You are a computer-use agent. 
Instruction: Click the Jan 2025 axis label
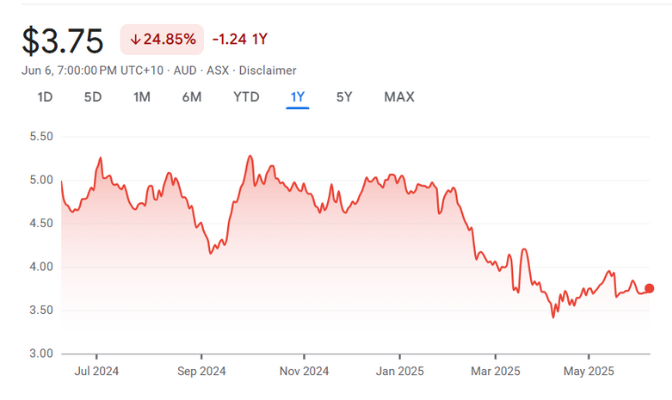tap(399, 372)
